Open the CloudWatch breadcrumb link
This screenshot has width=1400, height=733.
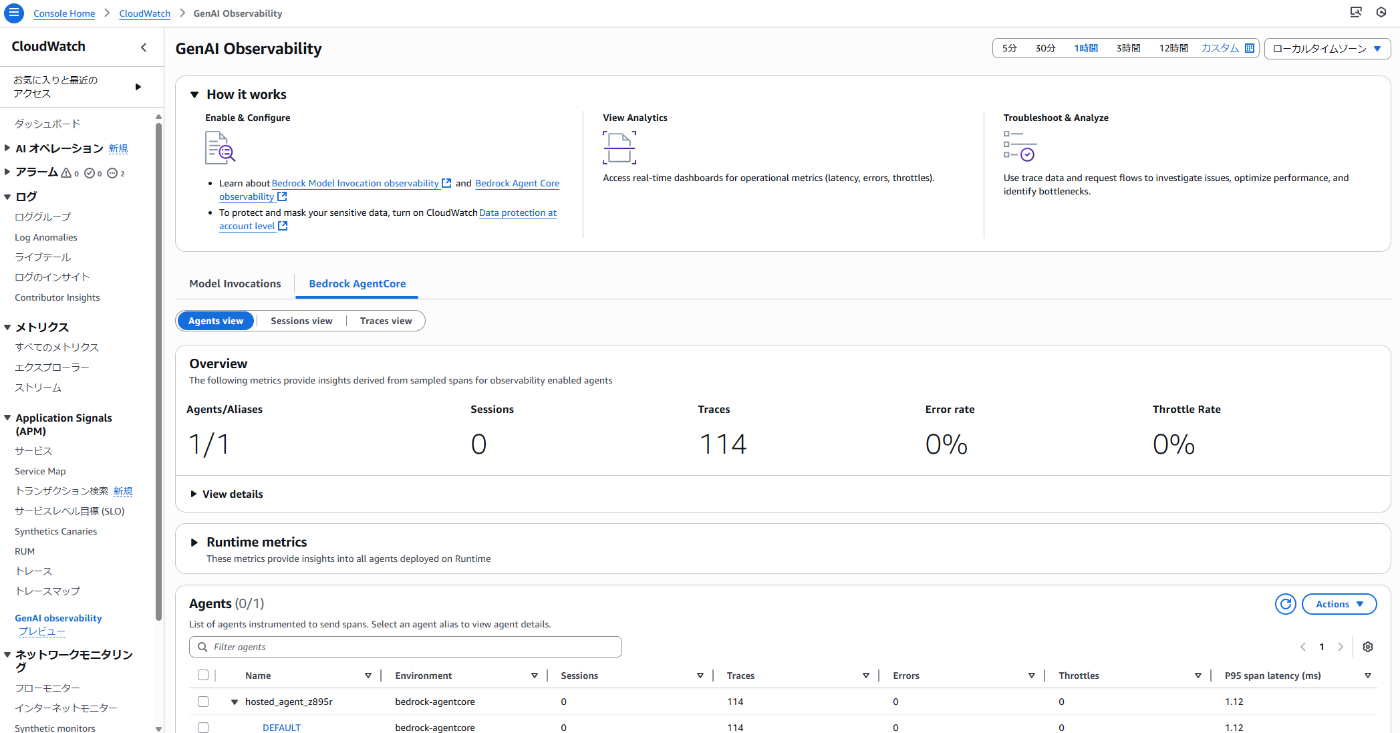point(145,14)
